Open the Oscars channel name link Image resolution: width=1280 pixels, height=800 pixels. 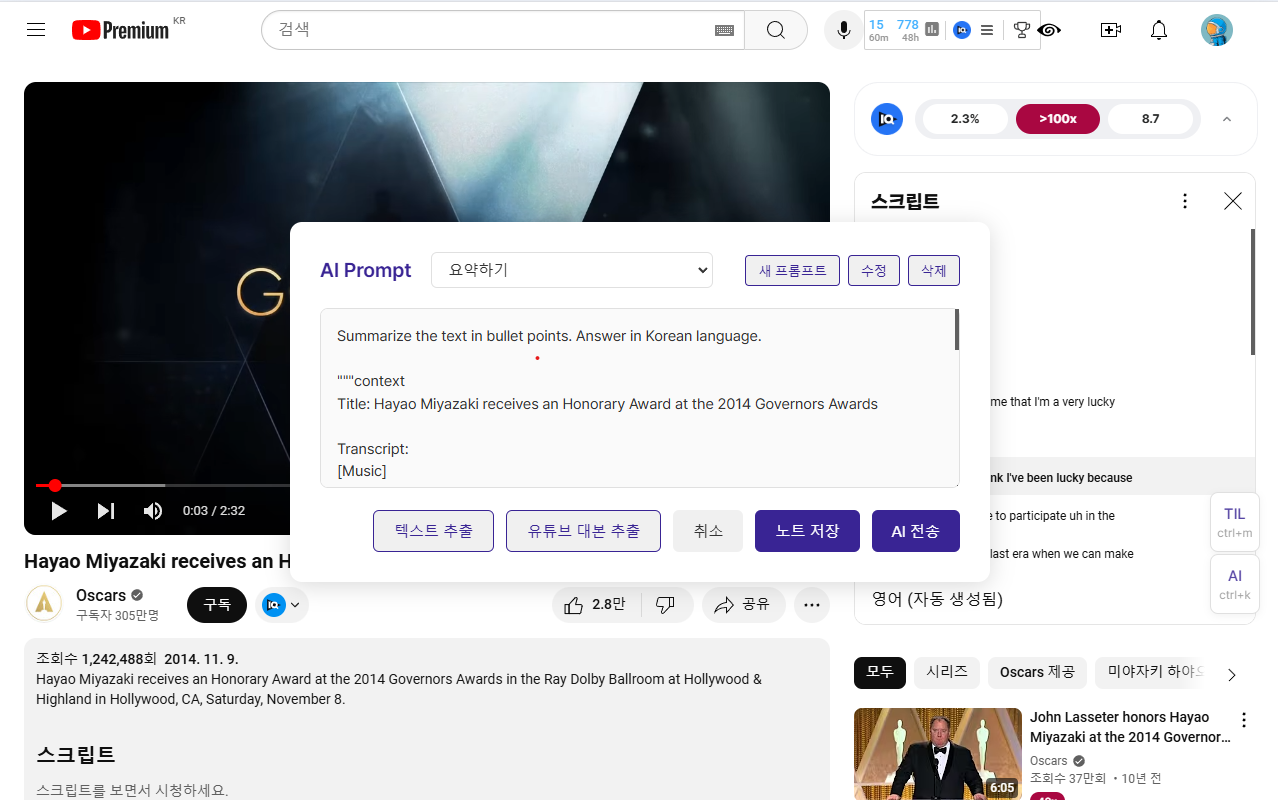click(x=101, y=595)
